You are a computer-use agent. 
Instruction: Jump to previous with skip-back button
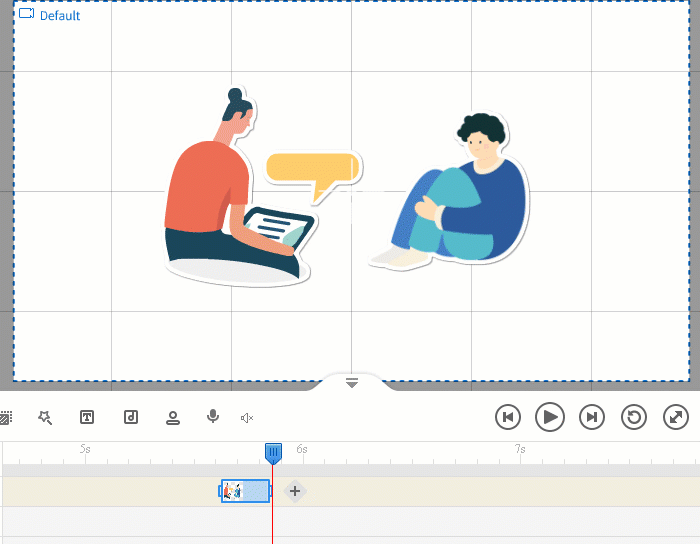508,417
